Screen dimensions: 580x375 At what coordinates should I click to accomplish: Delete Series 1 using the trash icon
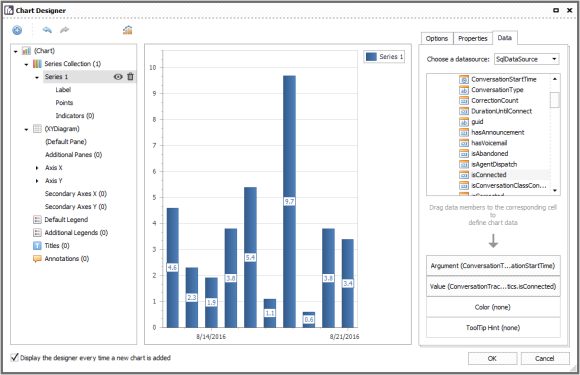point(130,77)
